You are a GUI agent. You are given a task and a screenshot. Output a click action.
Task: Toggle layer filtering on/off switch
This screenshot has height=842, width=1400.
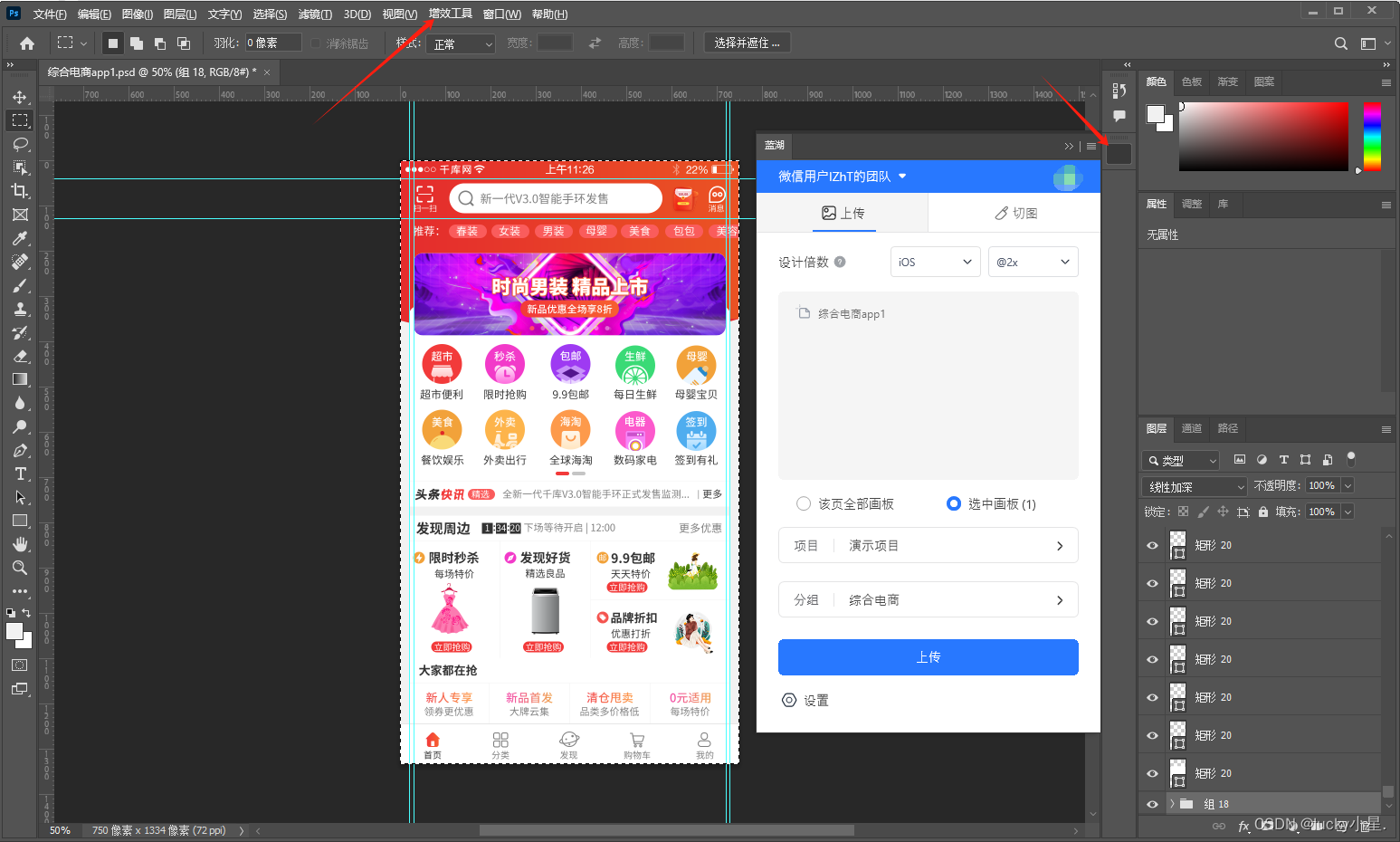[1351, 458]
